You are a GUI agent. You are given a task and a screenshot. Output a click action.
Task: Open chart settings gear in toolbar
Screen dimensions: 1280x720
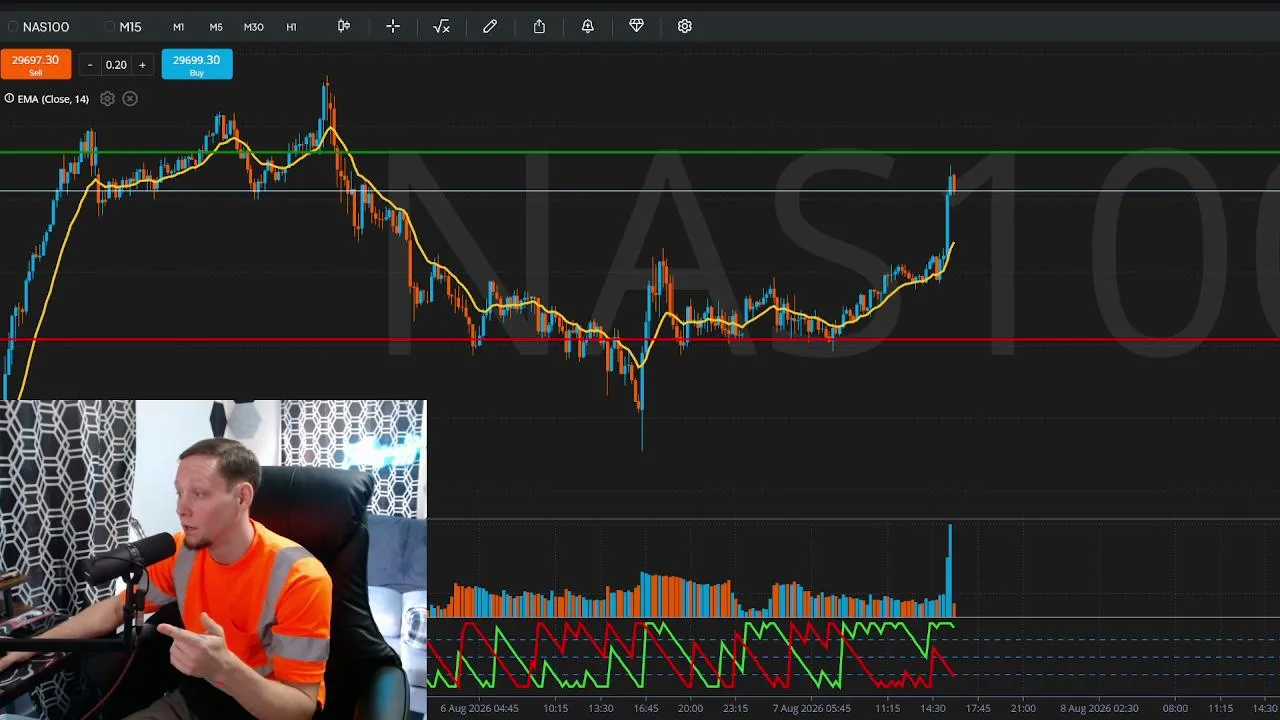point(685,26)
